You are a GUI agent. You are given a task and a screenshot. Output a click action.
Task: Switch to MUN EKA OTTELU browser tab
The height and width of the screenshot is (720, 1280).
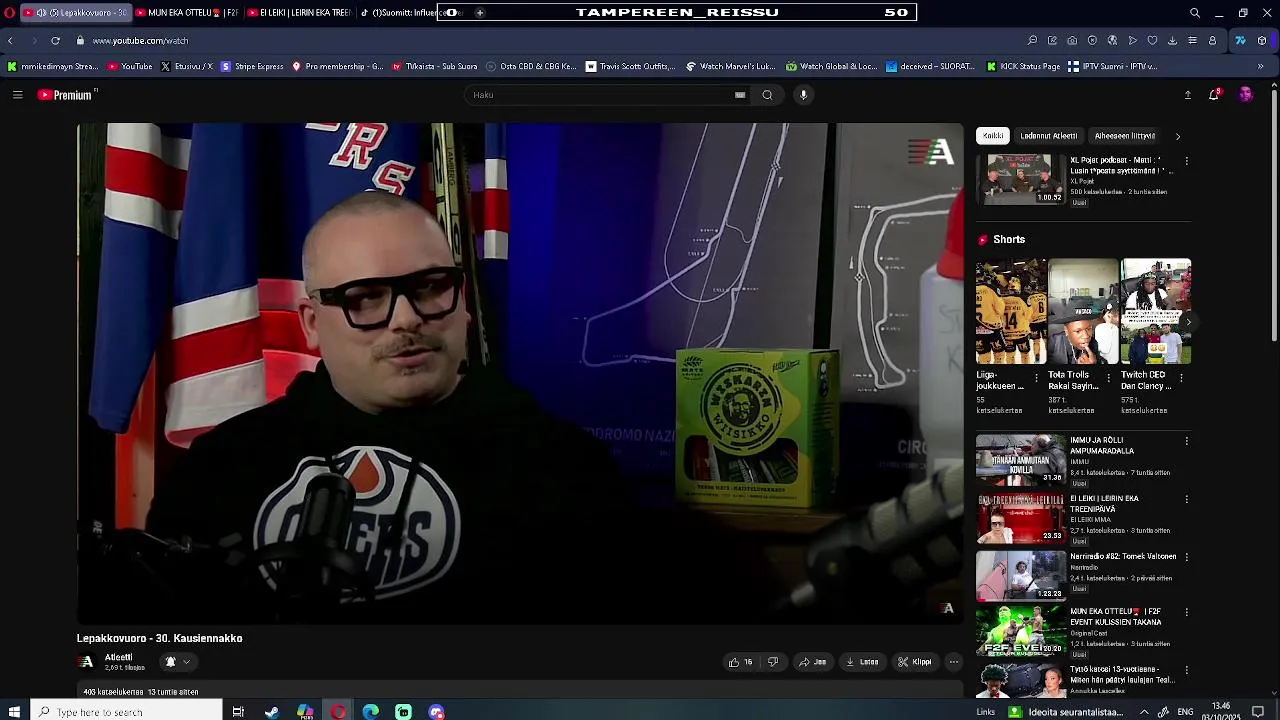[187, 13]
